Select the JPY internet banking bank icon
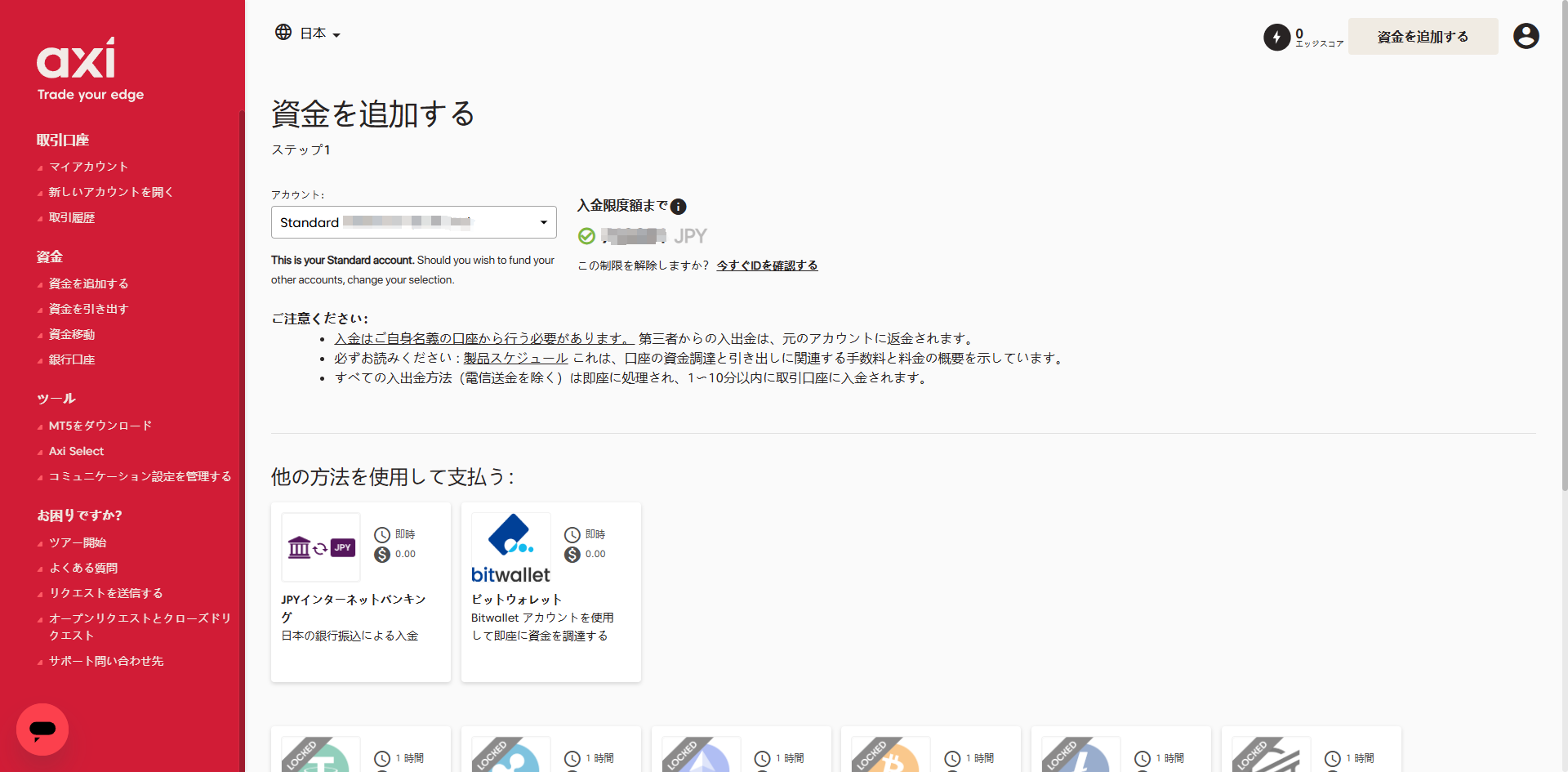 tap(321, 547)
